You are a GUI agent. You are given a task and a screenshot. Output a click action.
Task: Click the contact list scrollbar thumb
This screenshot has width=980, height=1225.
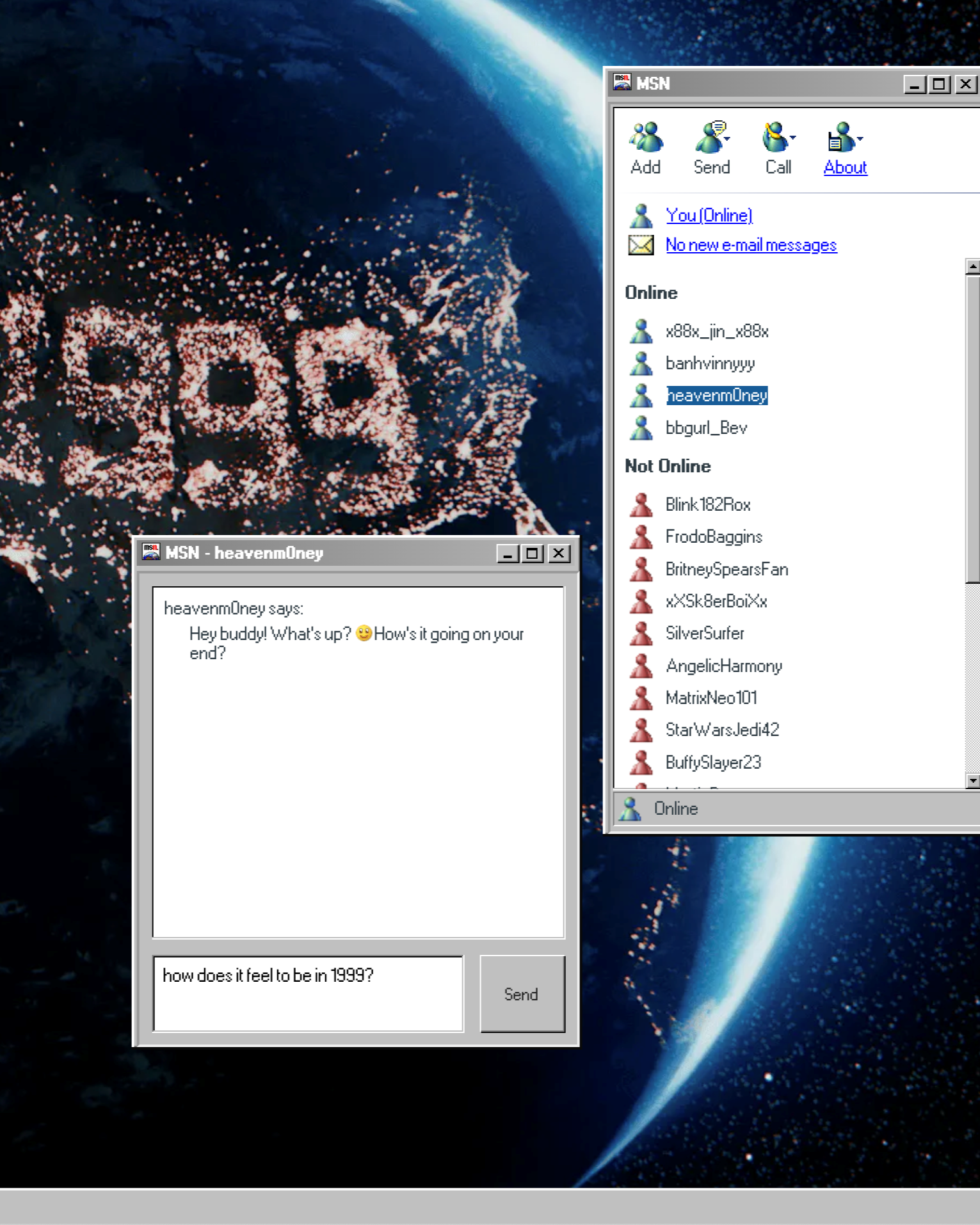(x=972, y=428)
